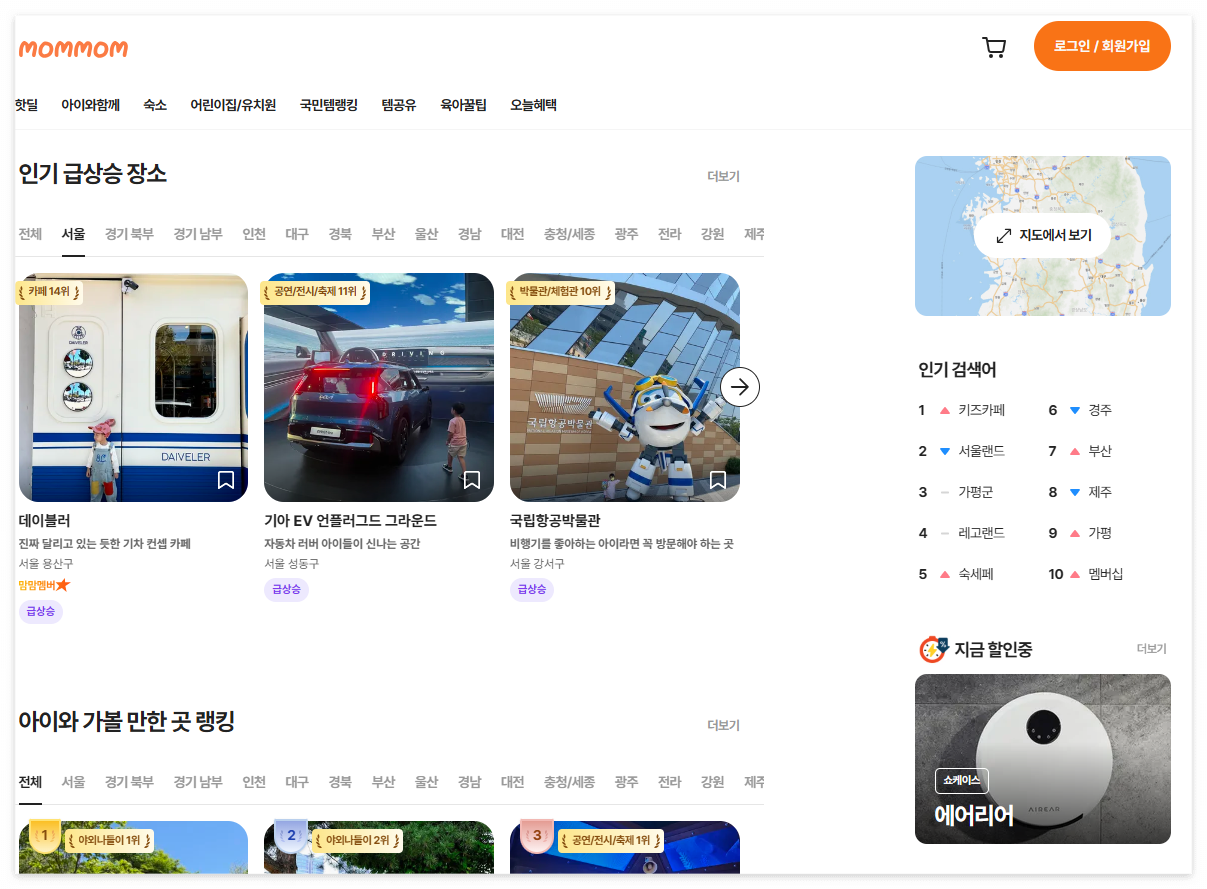
Task: Click the discount timer icon beside 지금 할인중
Action: pyautogui.click(x=932, y=649)
